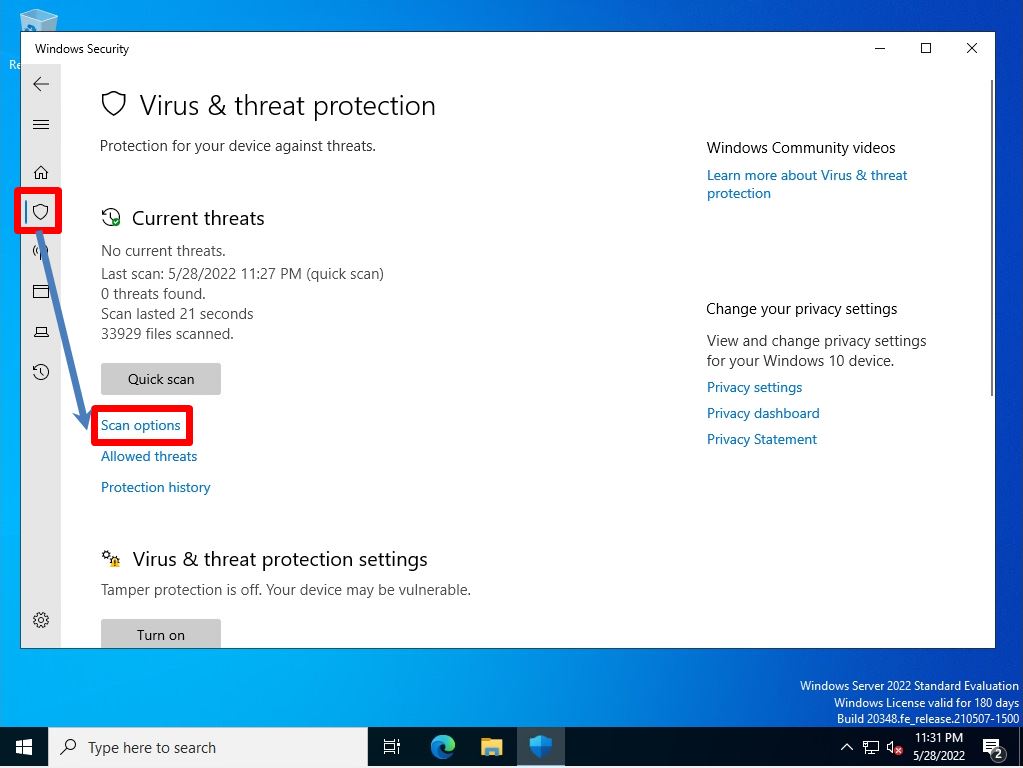Open the Scan options link
Screen dimensions: 1023x768
pyautogui.click(x=140, y=425)
